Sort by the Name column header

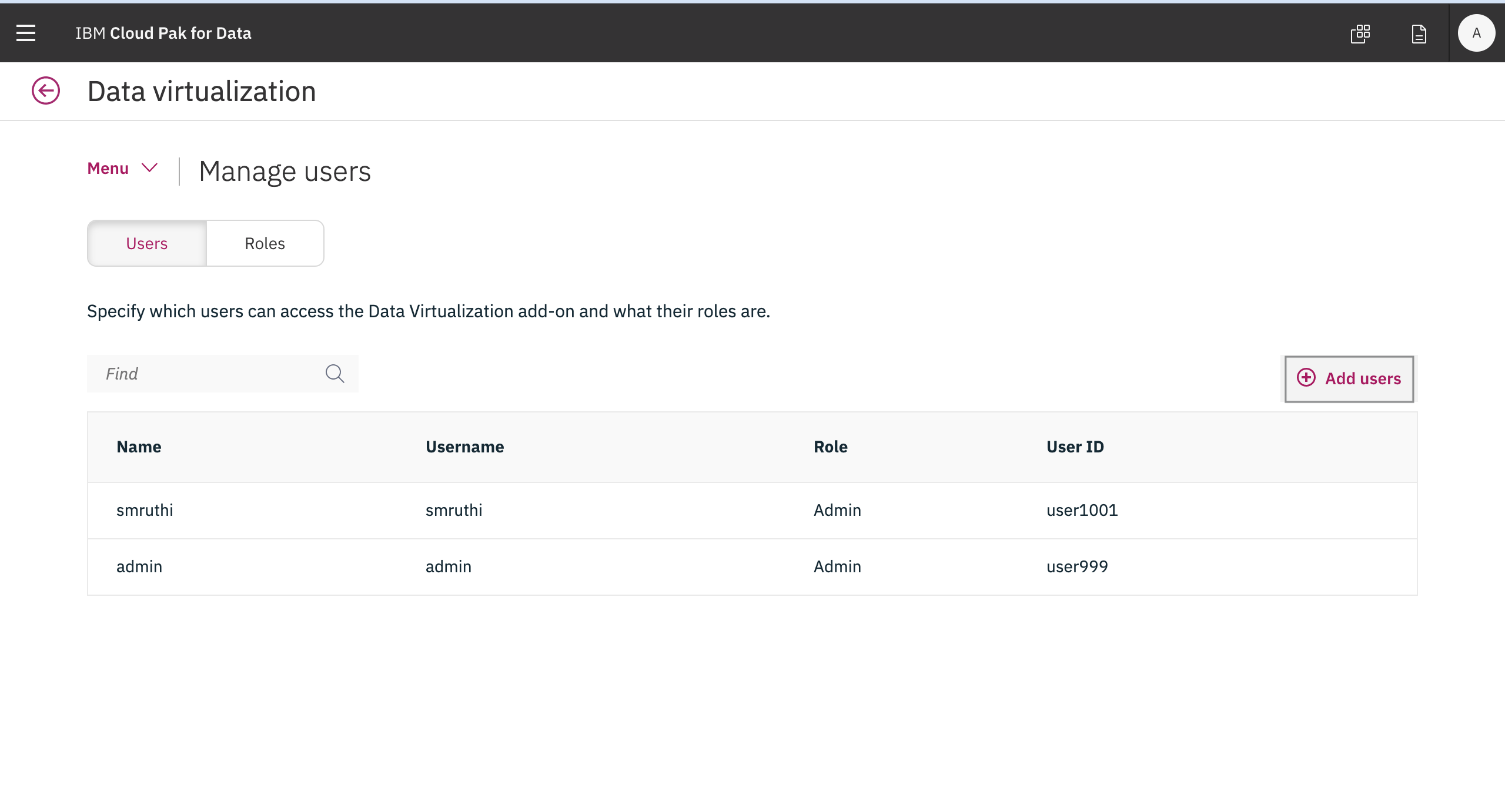point(139,447)
